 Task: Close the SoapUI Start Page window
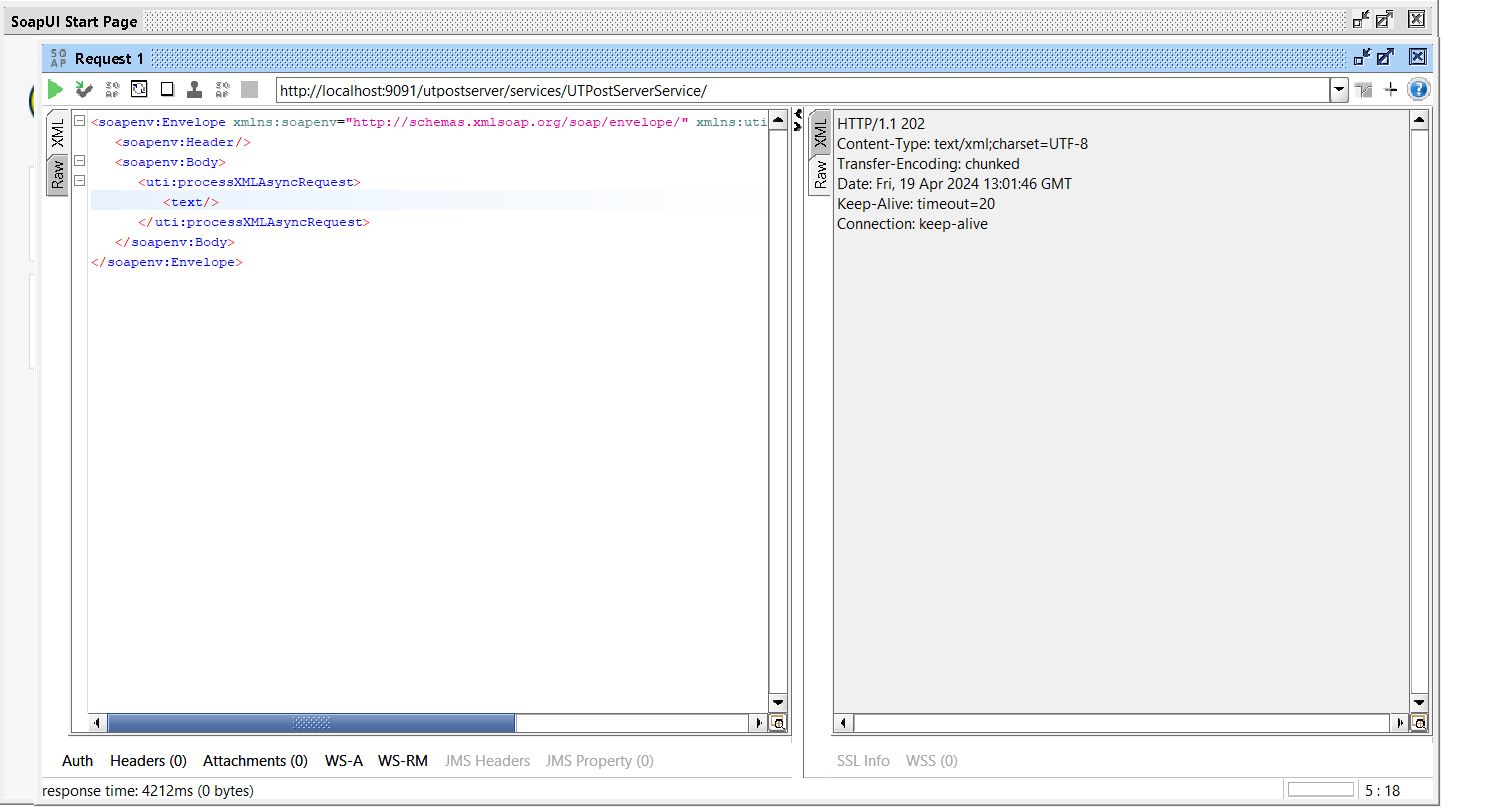click(x=1416, y=19)
